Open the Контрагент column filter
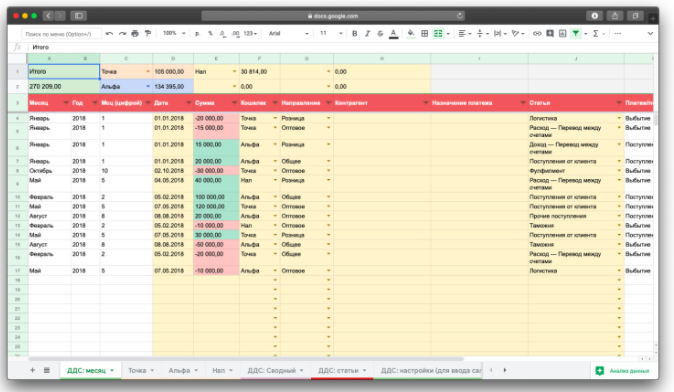The image size is (674, 392). (426, 103)
